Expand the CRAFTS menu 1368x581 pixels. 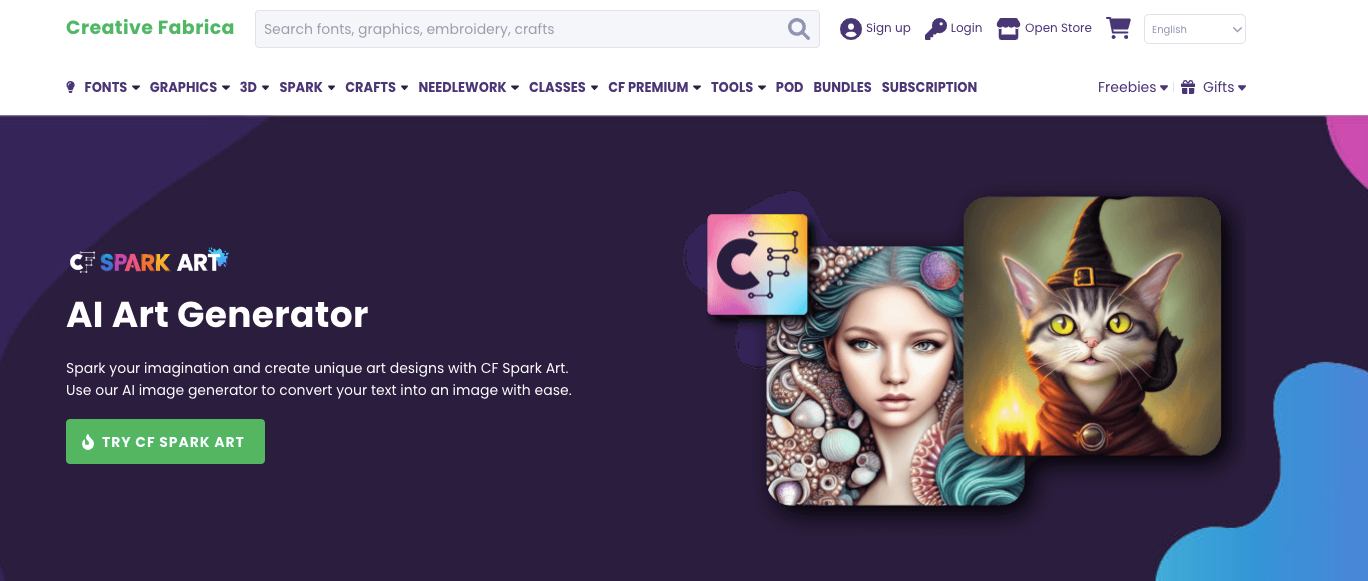click(x=377, y=87)
